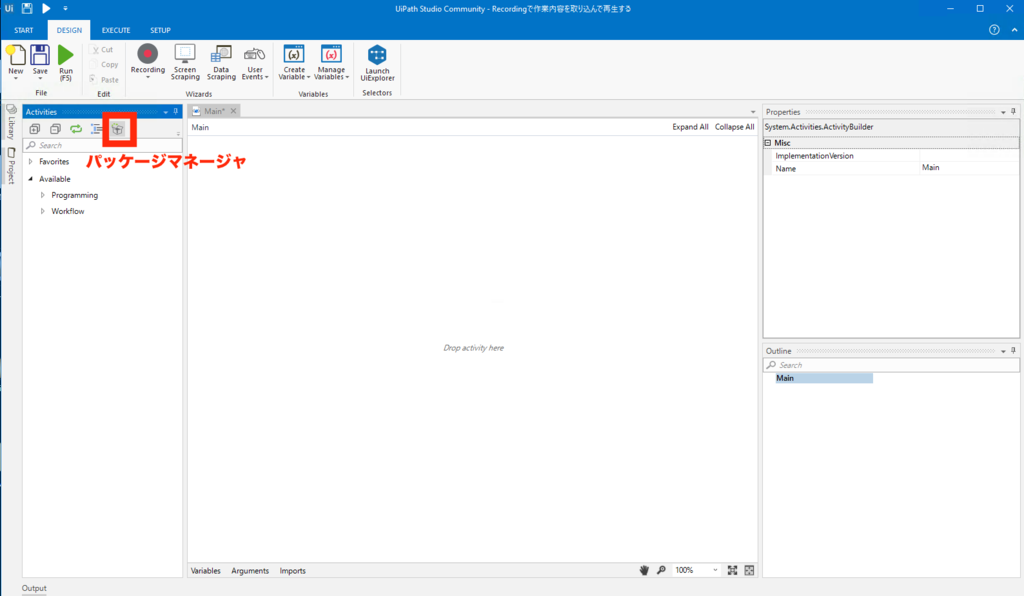This screenshot has width=1024, height=596.
Task: Click the Save floppy icon in the ribbon
Action: (40, 55)
